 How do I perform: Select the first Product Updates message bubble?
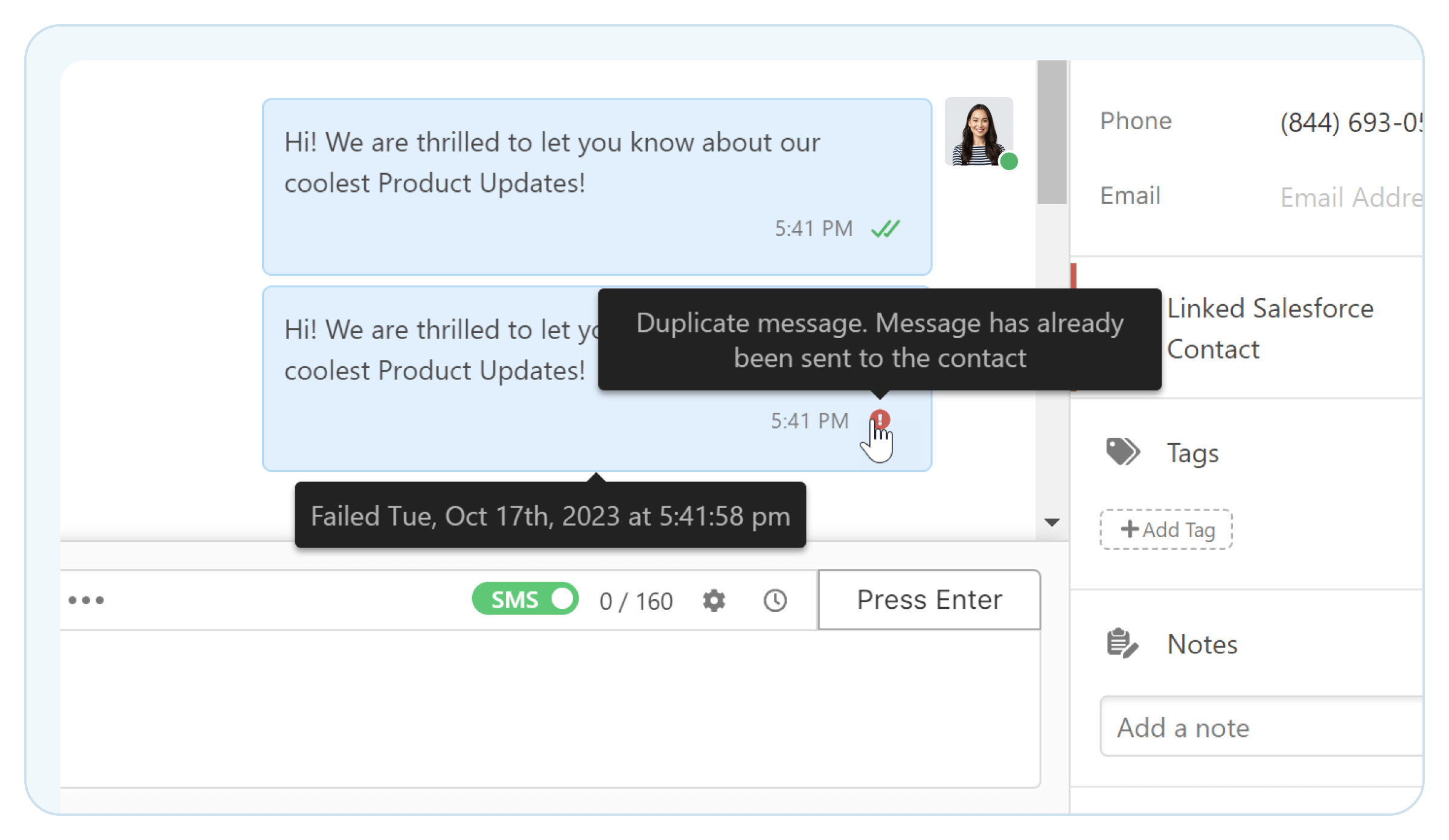tap(543, 181)
